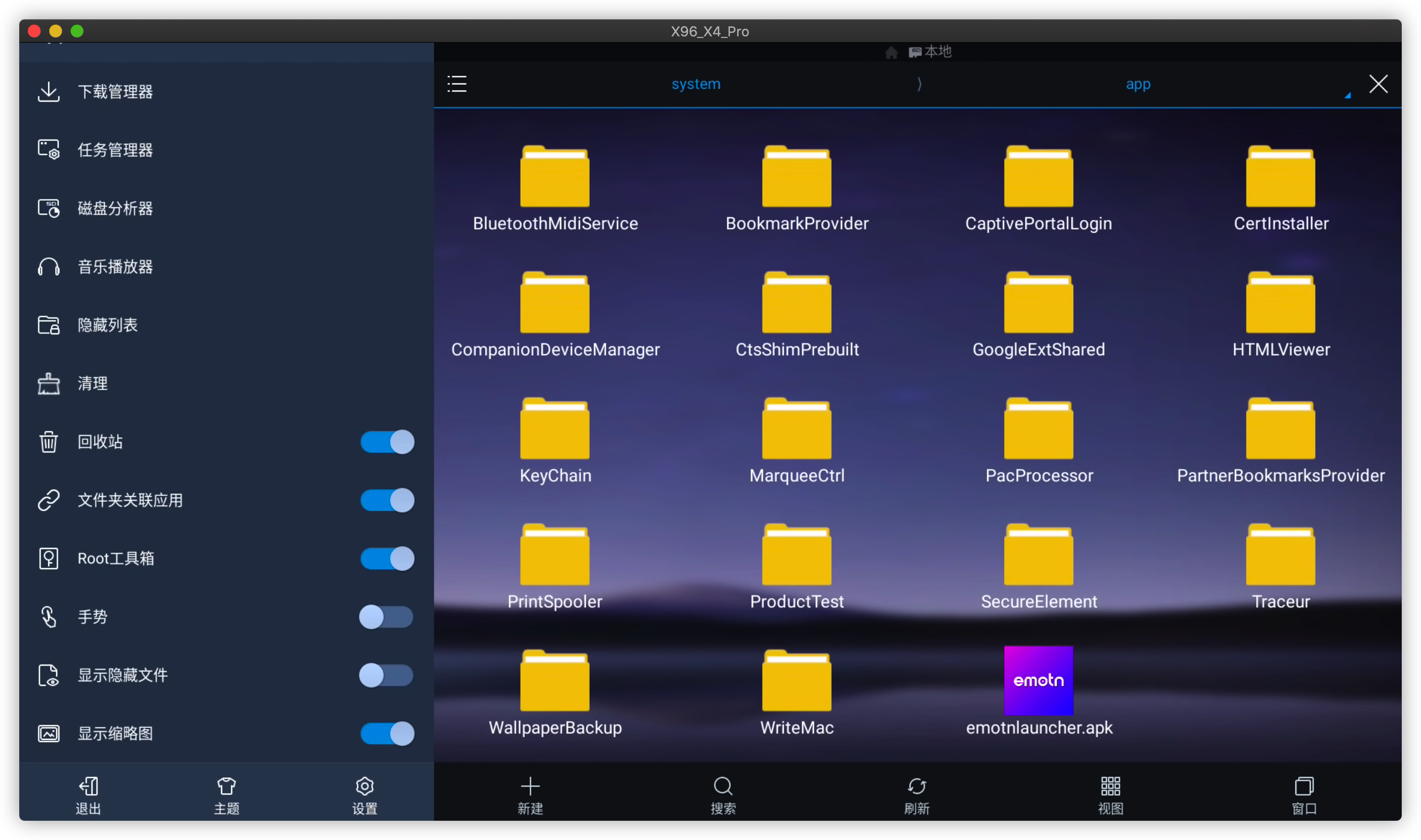The height and width of the screenshot is (840, 1421).
Task: Enable the gestures (手势) switch
Action: (x=386, y=616)
